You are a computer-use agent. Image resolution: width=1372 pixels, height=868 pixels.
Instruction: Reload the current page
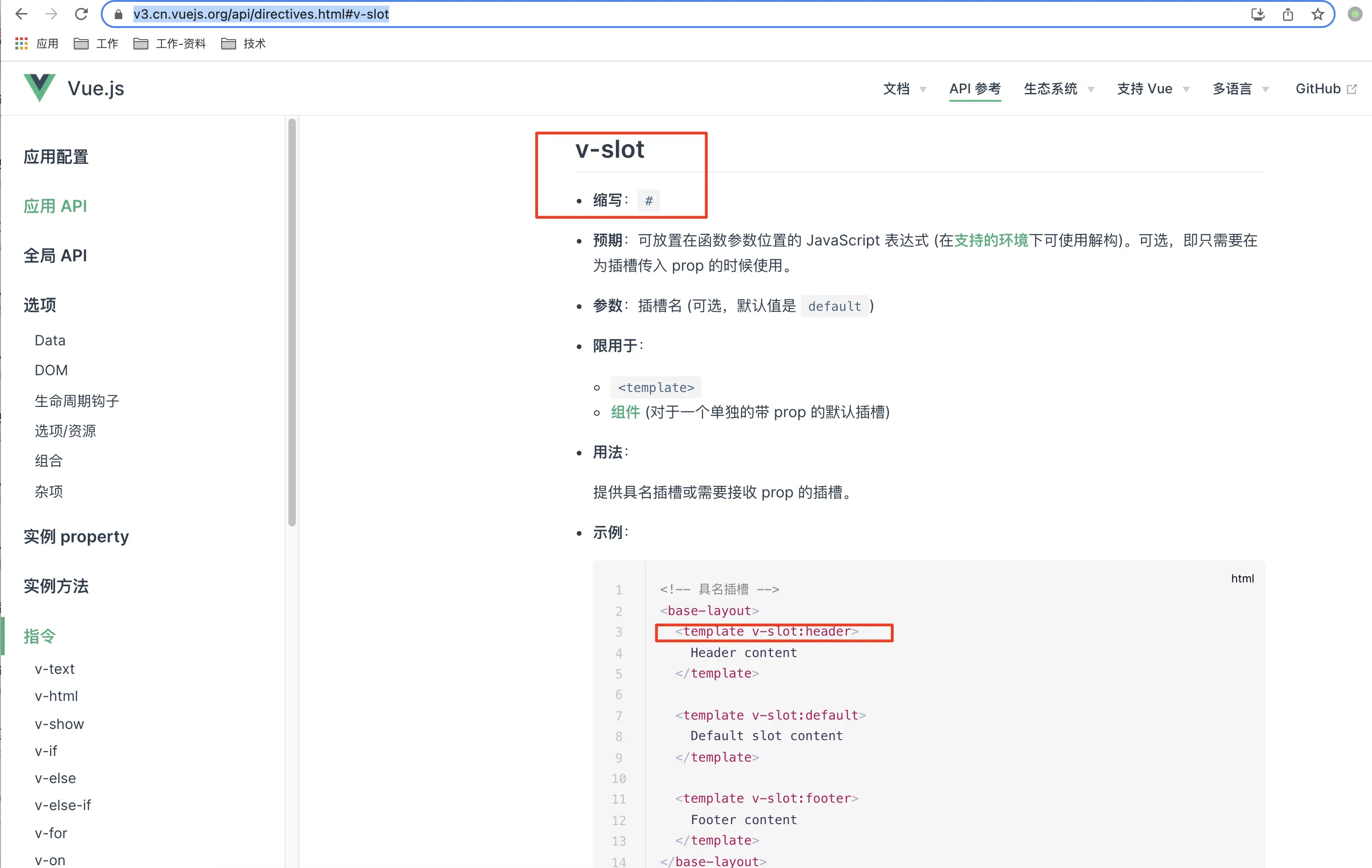pos(82,14)
